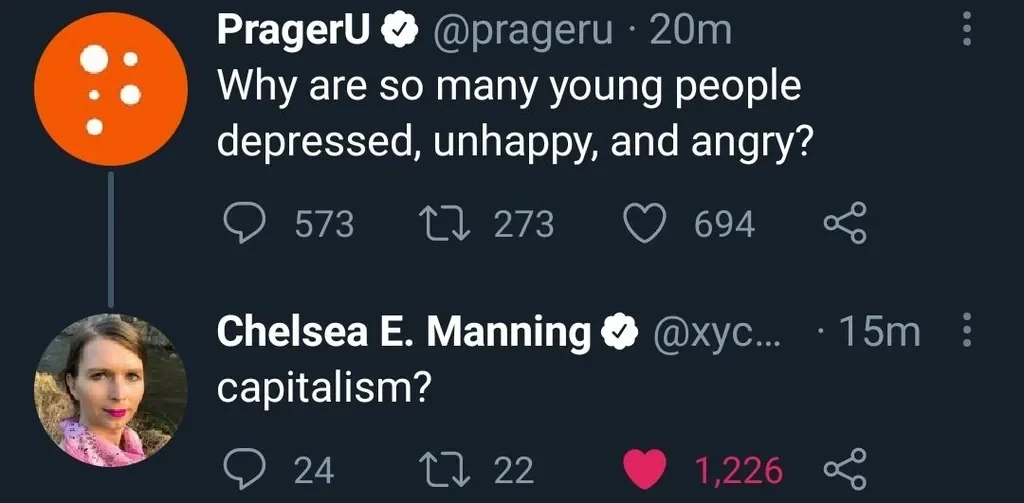Click the PragerU display name
The width and height of the screenshot is (1024, 503).
(x=295, y=32)
